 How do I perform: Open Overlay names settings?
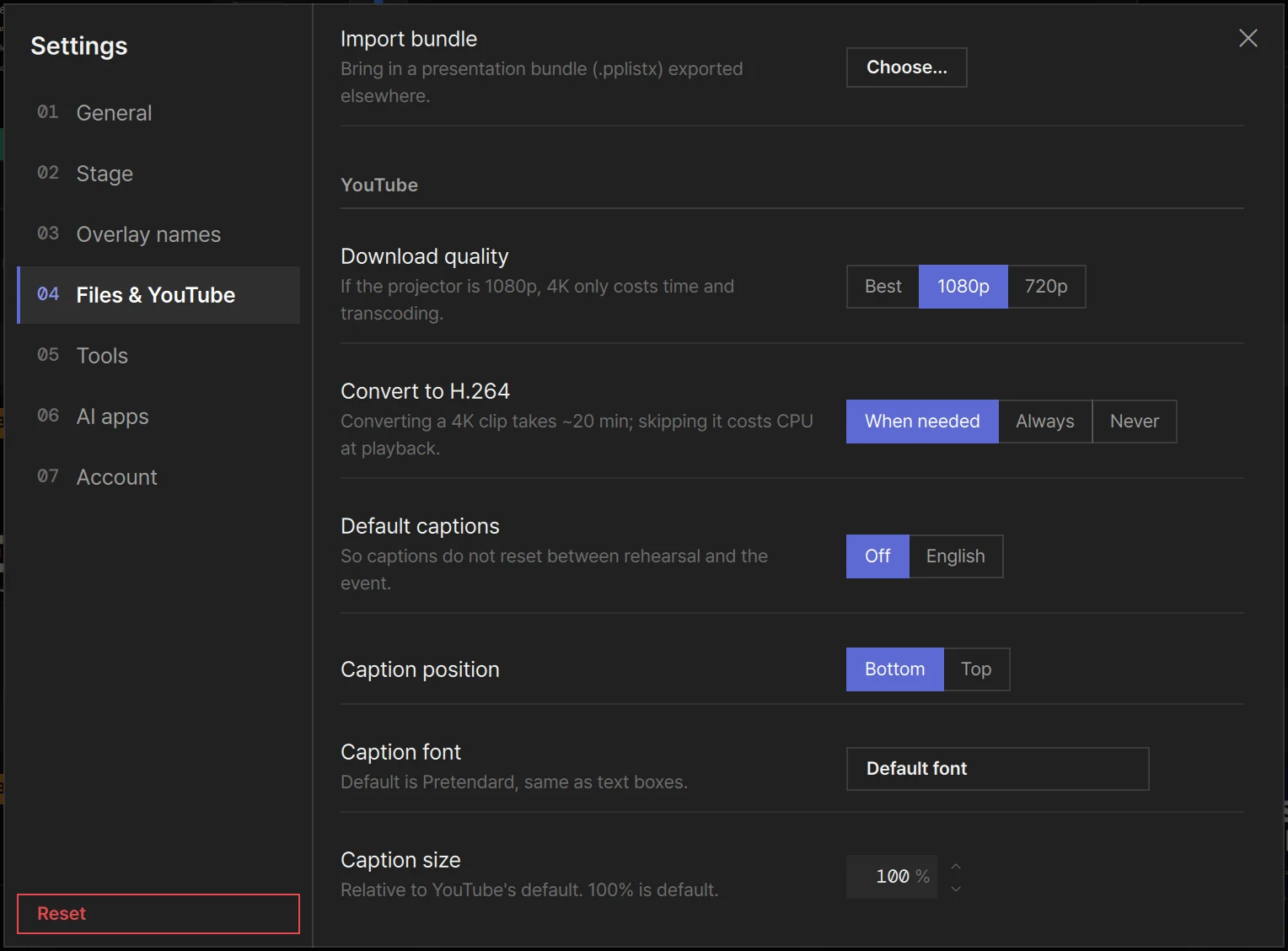click(158, 234)
